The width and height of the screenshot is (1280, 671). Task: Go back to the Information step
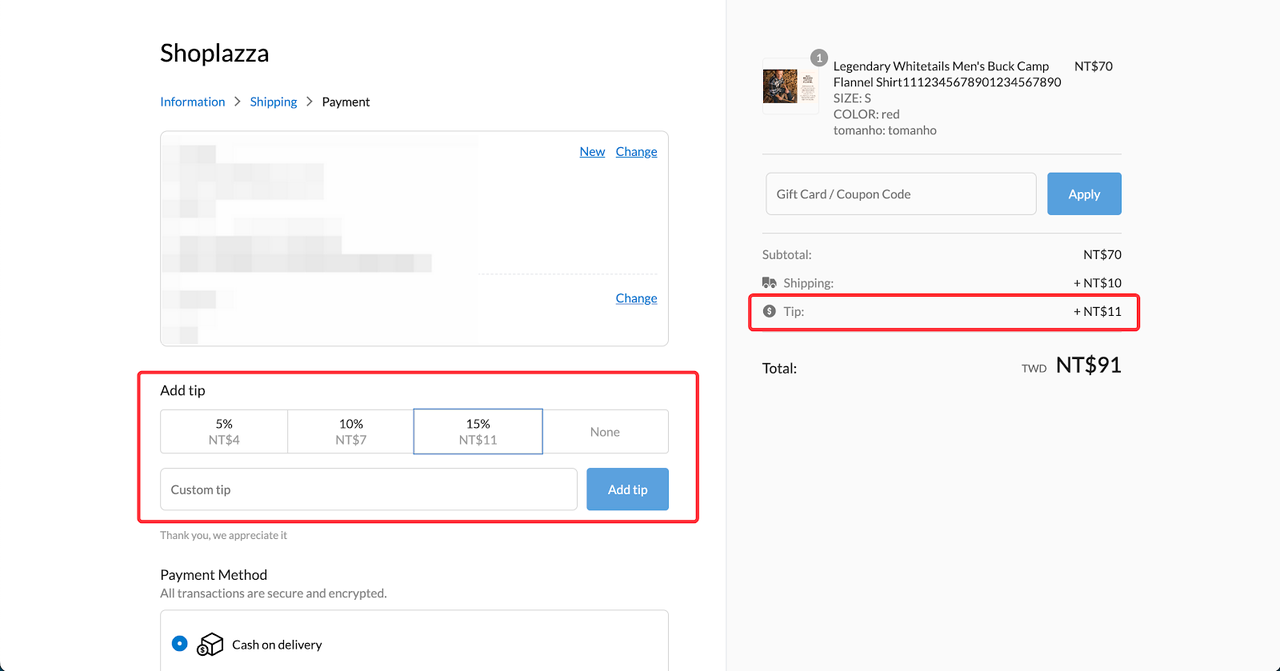point(192,102)
